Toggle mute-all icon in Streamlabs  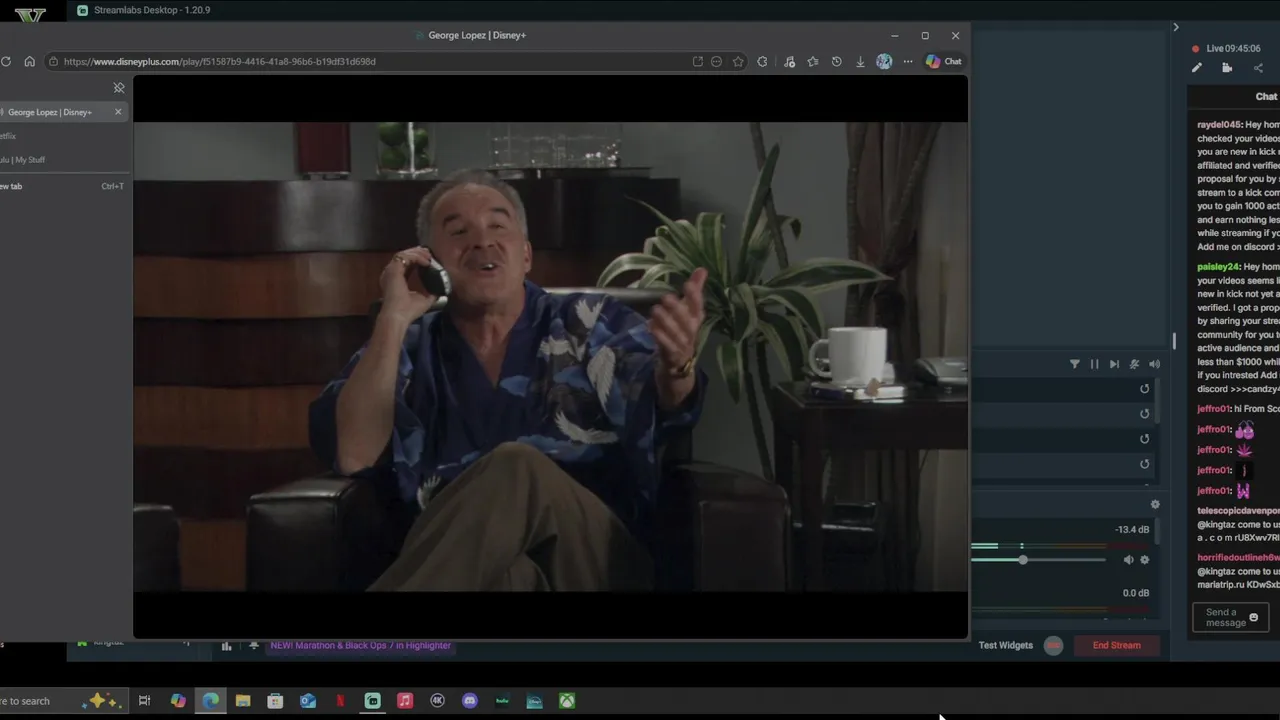pyautogui.click(x=1134, y=364)
